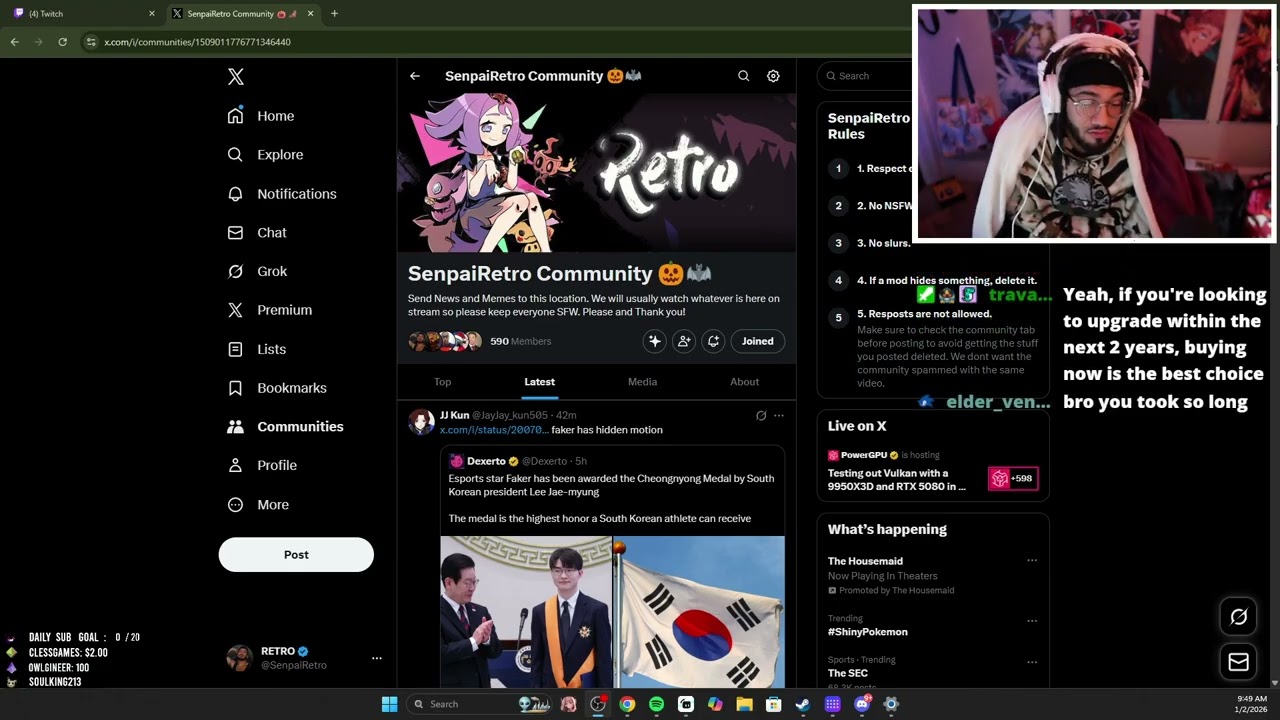This screenshot has width=1280, height=720.
Task: Switch to the Top tab
Action: click(442, 382)
